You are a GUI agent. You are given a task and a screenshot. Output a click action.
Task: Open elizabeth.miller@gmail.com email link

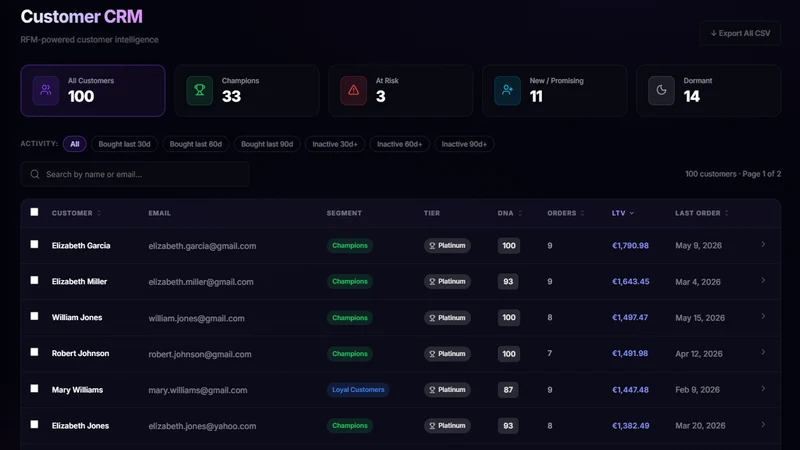pos(201,282)
